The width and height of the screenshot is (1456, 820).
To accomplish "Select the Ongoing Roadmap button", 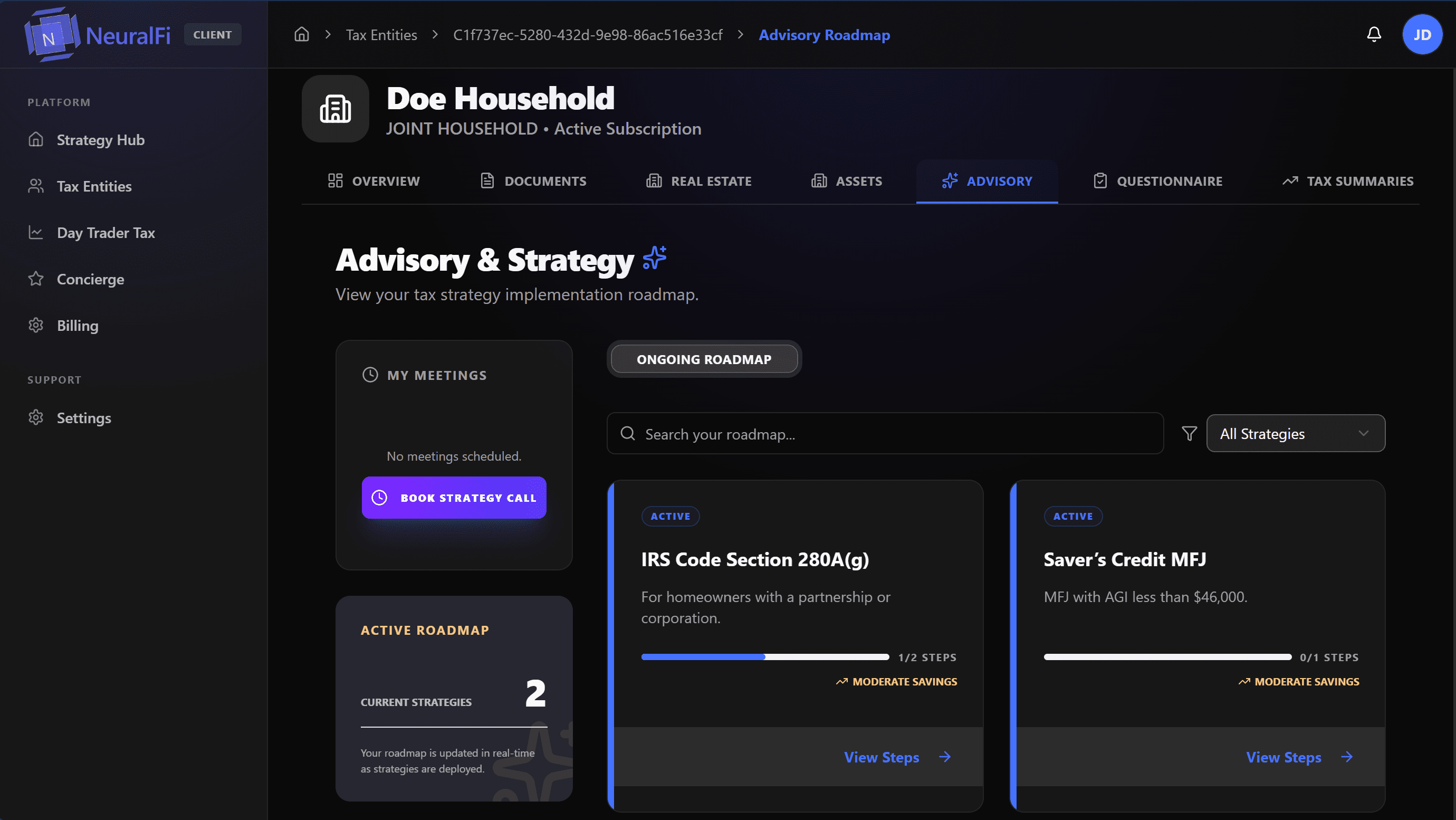I will 704,359.
